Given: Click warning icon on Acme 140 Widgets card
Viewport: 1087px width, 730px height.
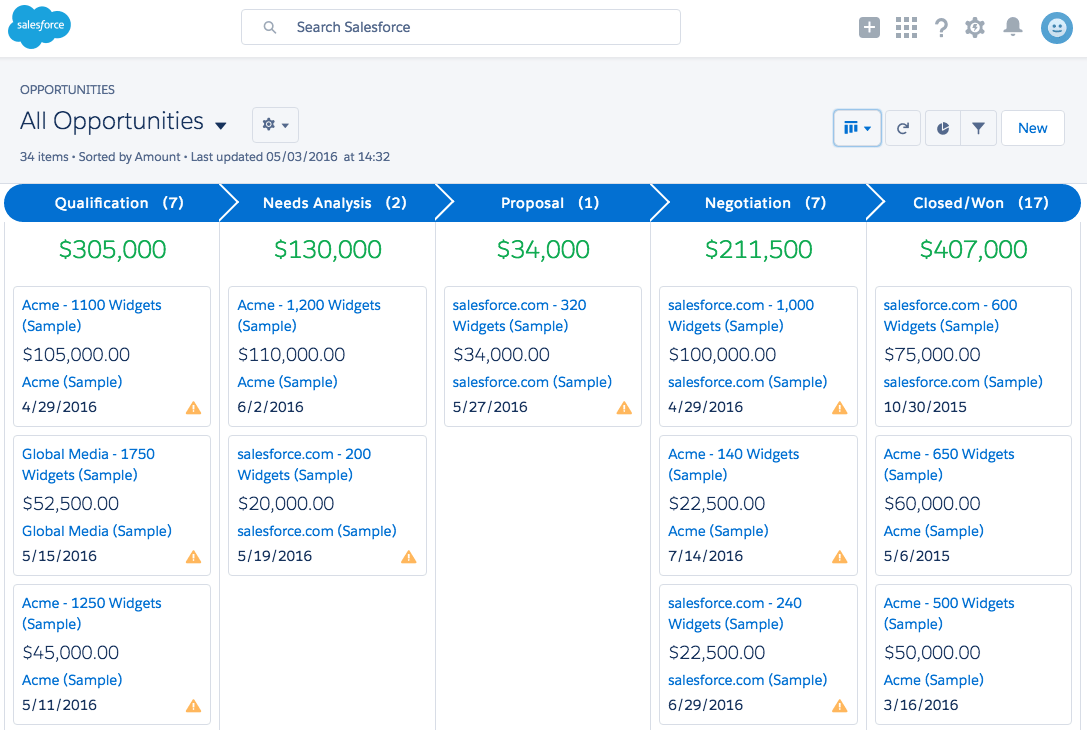Looking at the screenshot, I should pos(840,557).
